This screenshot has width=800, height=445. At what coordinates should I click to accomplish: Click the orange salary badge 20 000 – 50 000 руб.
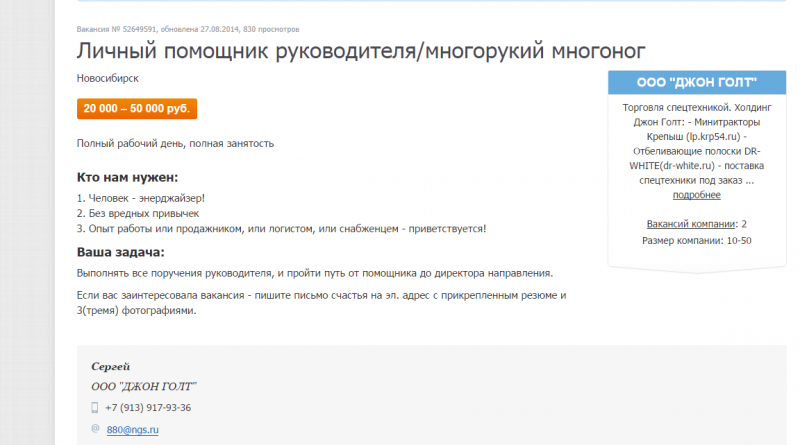coord(137,109)
